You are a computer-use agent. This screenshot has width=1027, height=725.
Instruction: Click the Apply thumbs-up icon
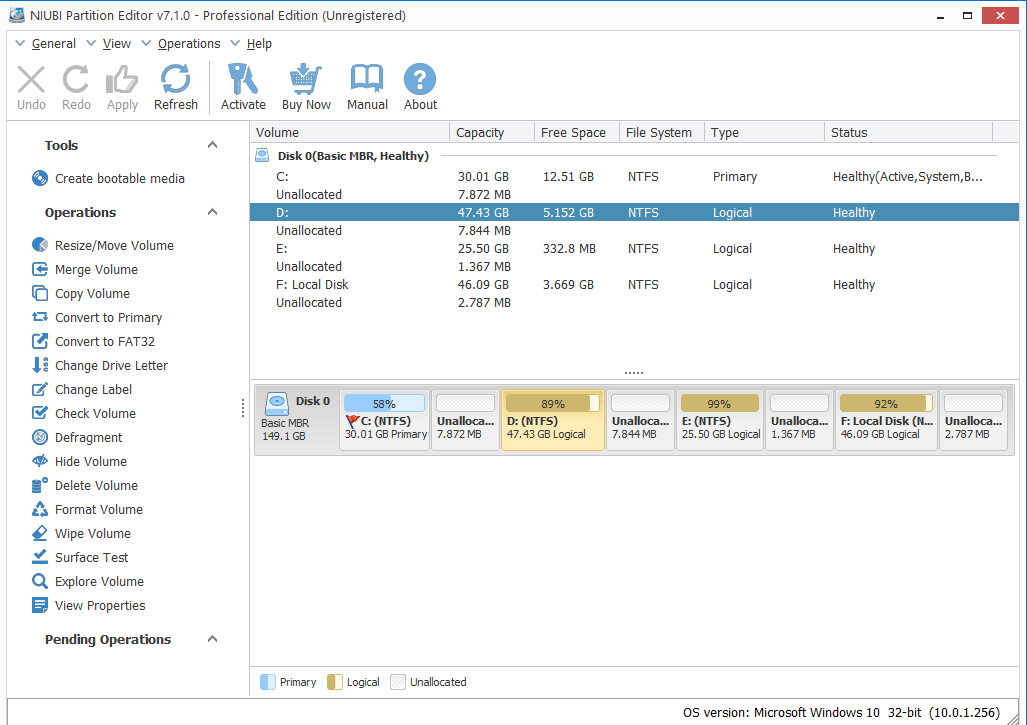122,79
